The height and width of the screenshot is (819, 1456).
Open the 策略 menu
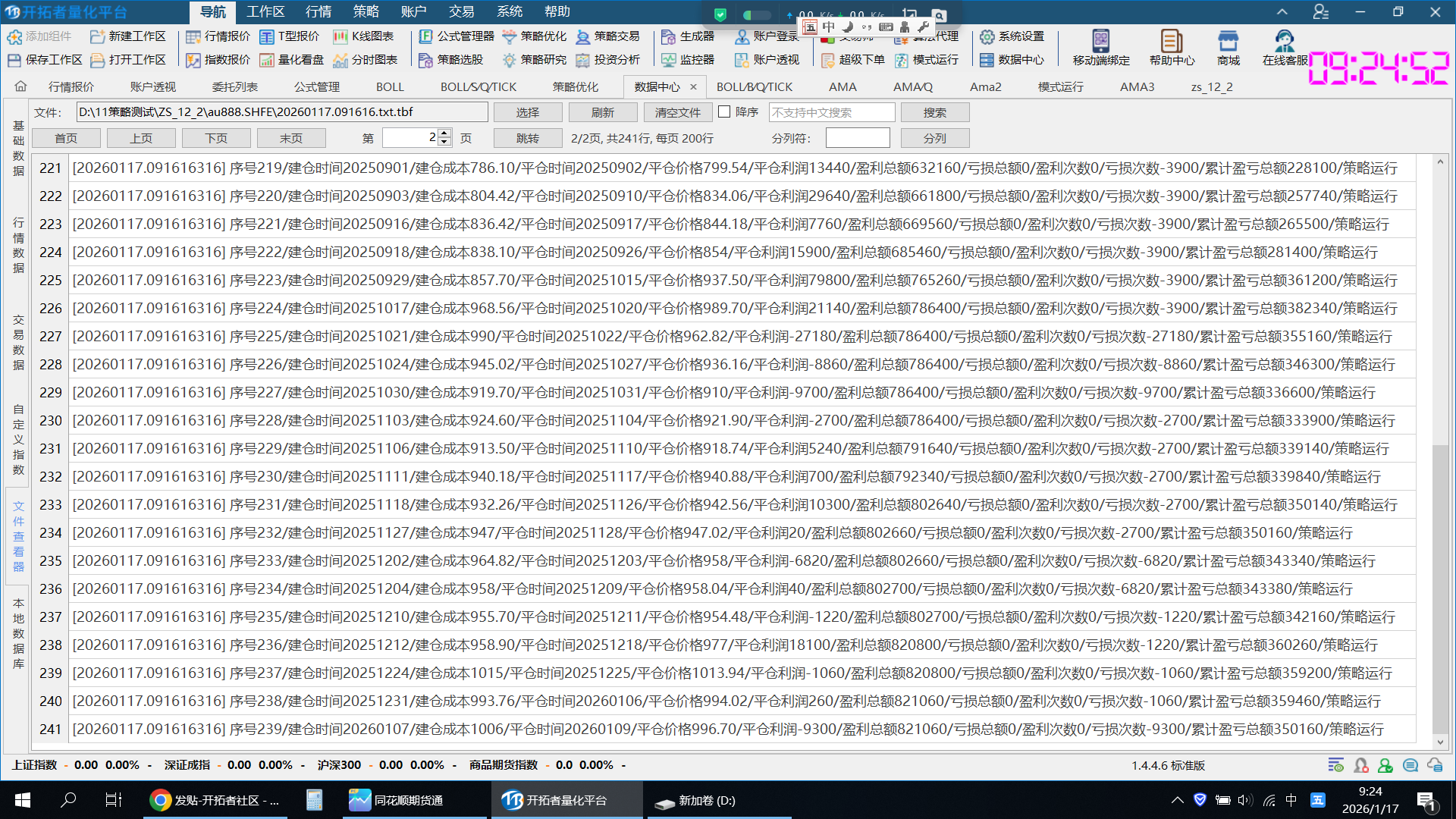click(366, 12)
